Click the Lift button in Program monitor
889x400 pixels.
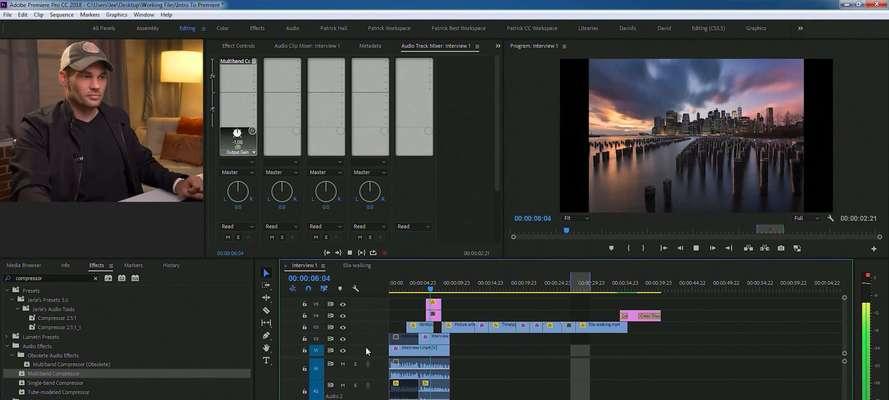(748, 248)
